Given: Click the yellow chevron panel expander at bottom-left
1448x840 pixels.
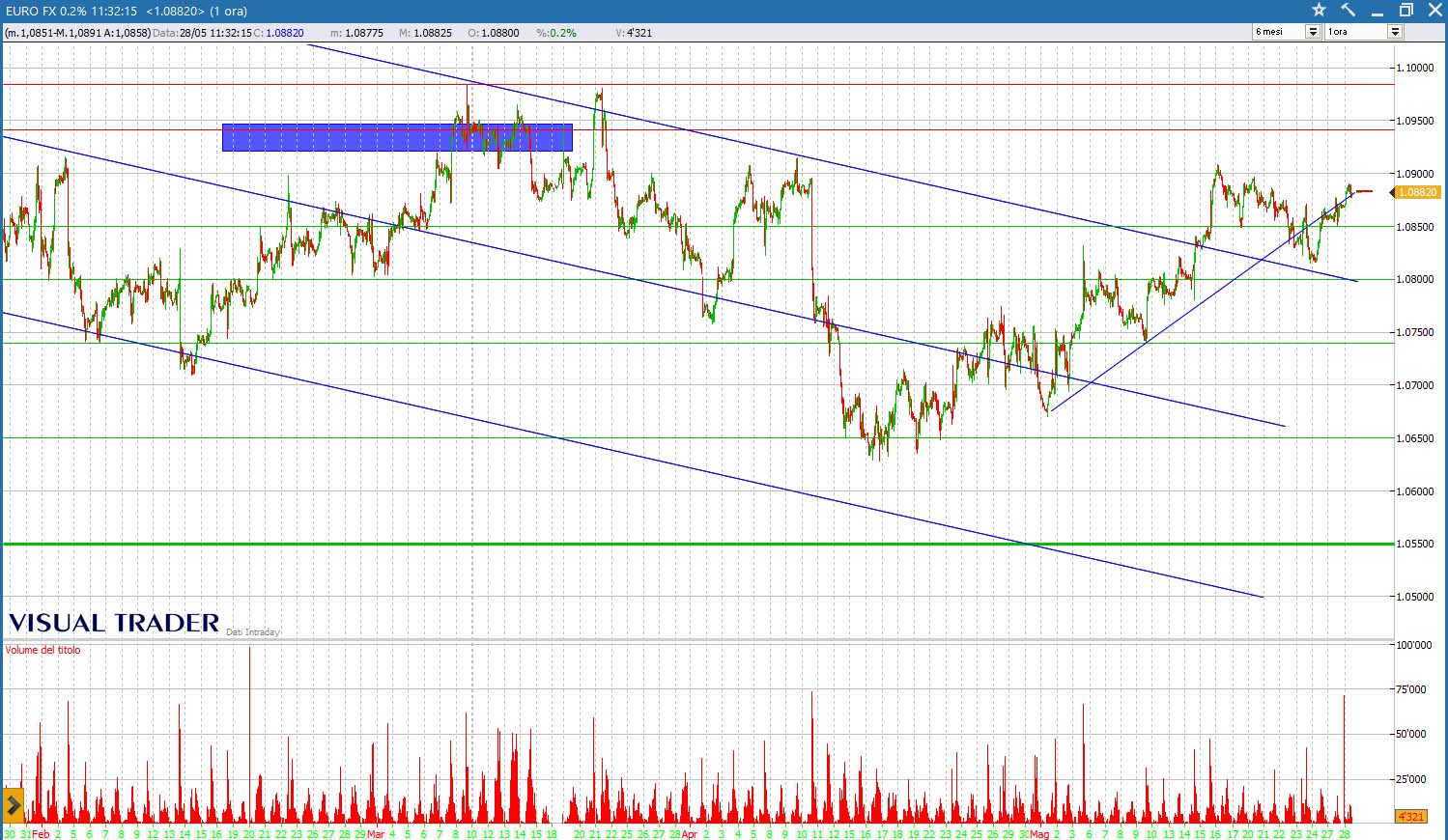Looking at the screenshot, I should click(13, 804).
